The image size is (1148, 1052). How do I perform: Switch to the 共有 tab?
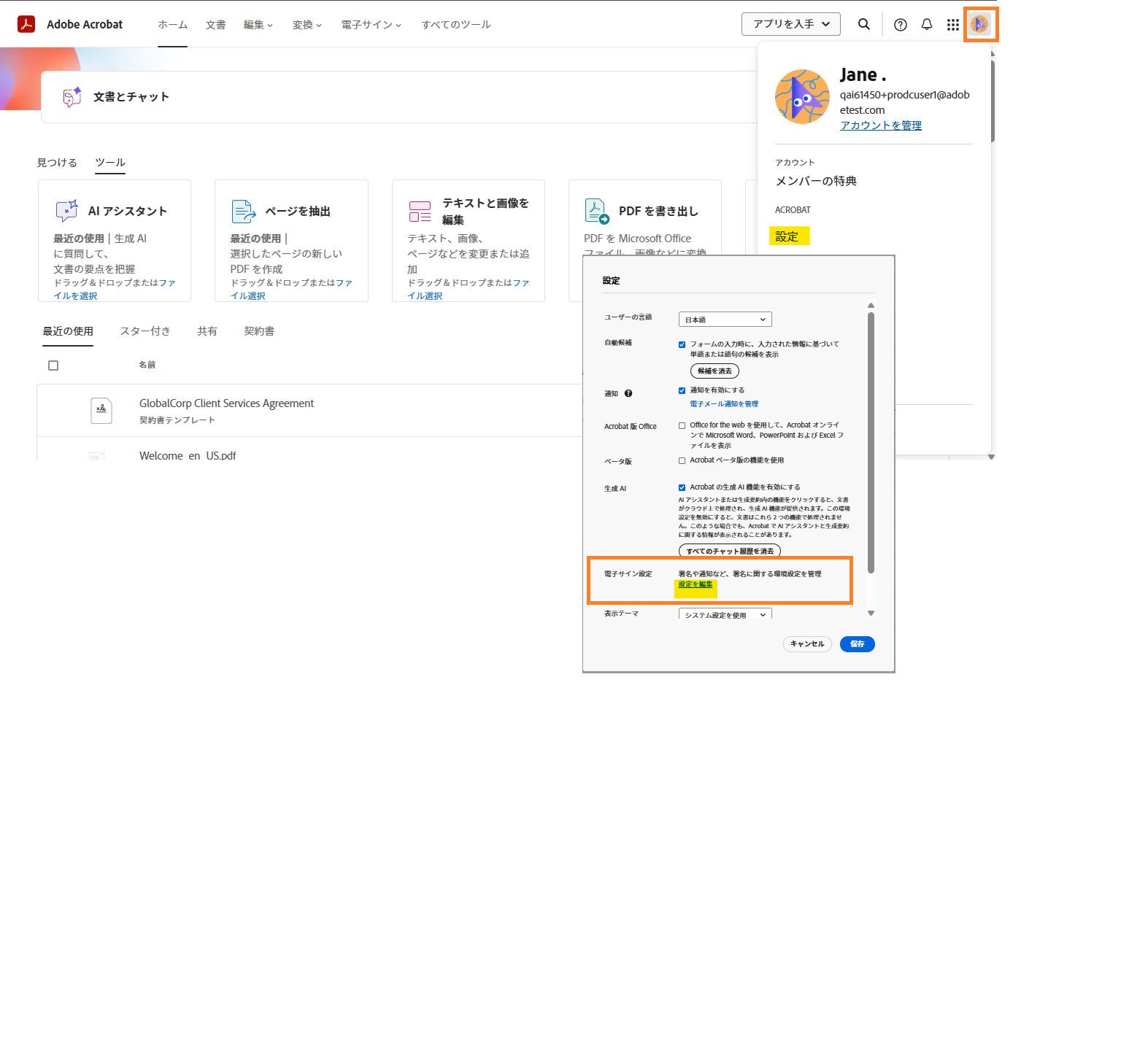coord(207,331)
